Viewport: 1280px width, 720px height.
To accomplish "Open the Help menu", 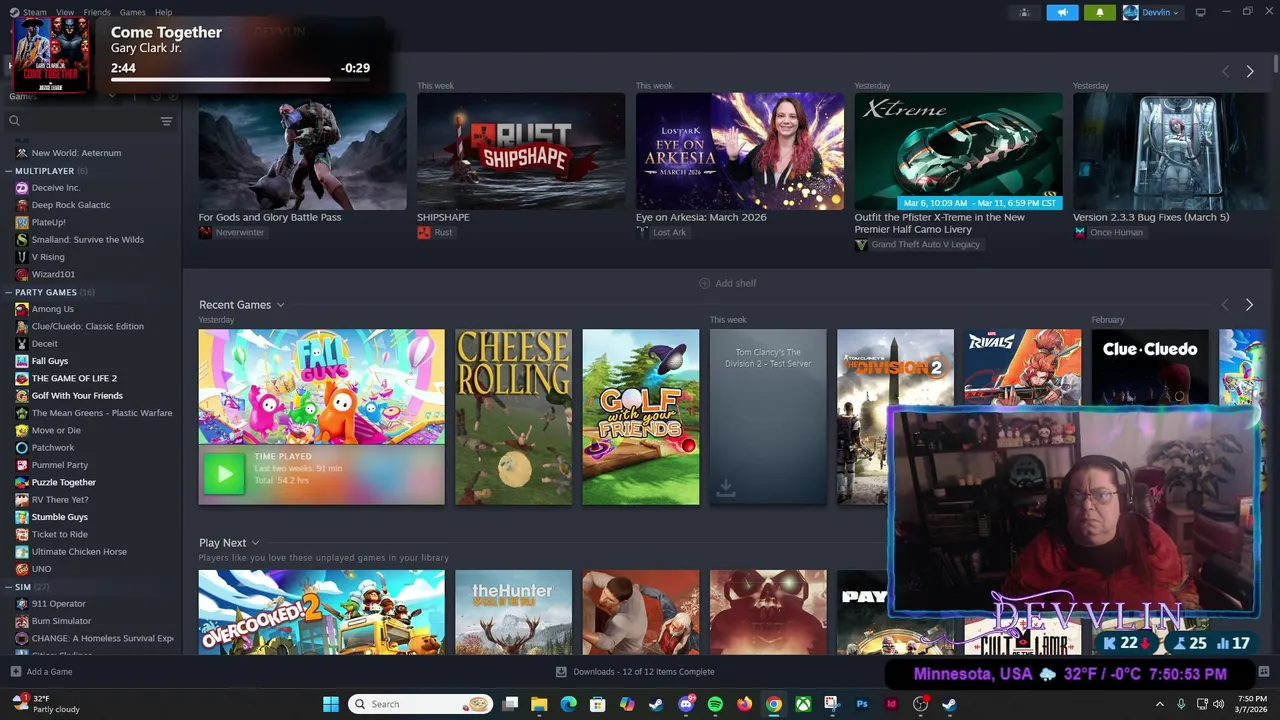I will pos(163,12).
